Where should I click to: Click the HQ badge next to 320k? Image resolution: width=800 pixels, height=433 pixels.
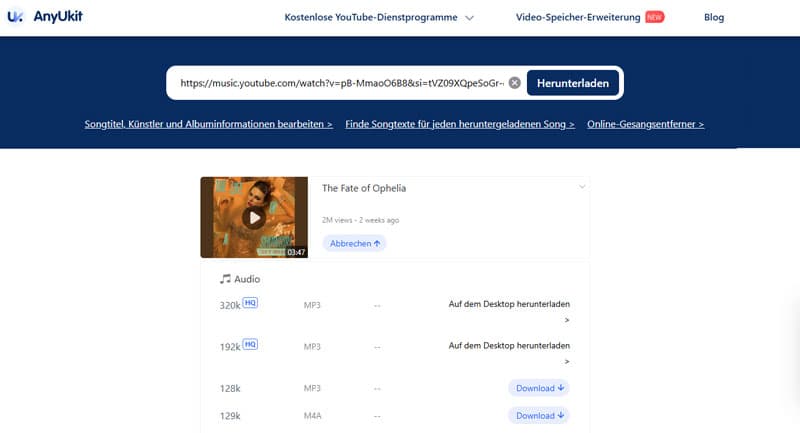(250, 303)
